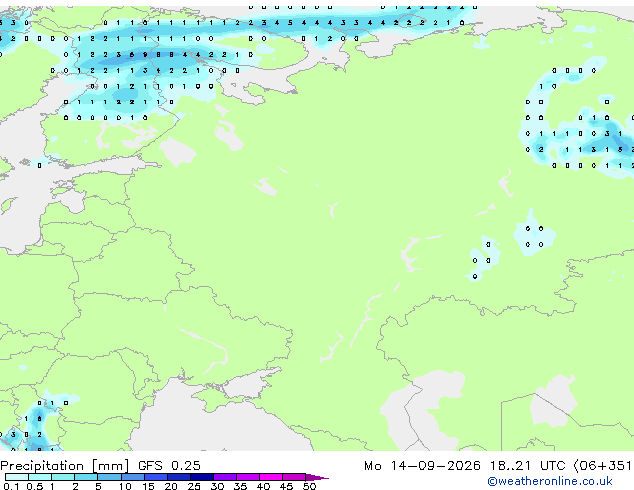Select the 25 mm navy legend swatch

201,477
